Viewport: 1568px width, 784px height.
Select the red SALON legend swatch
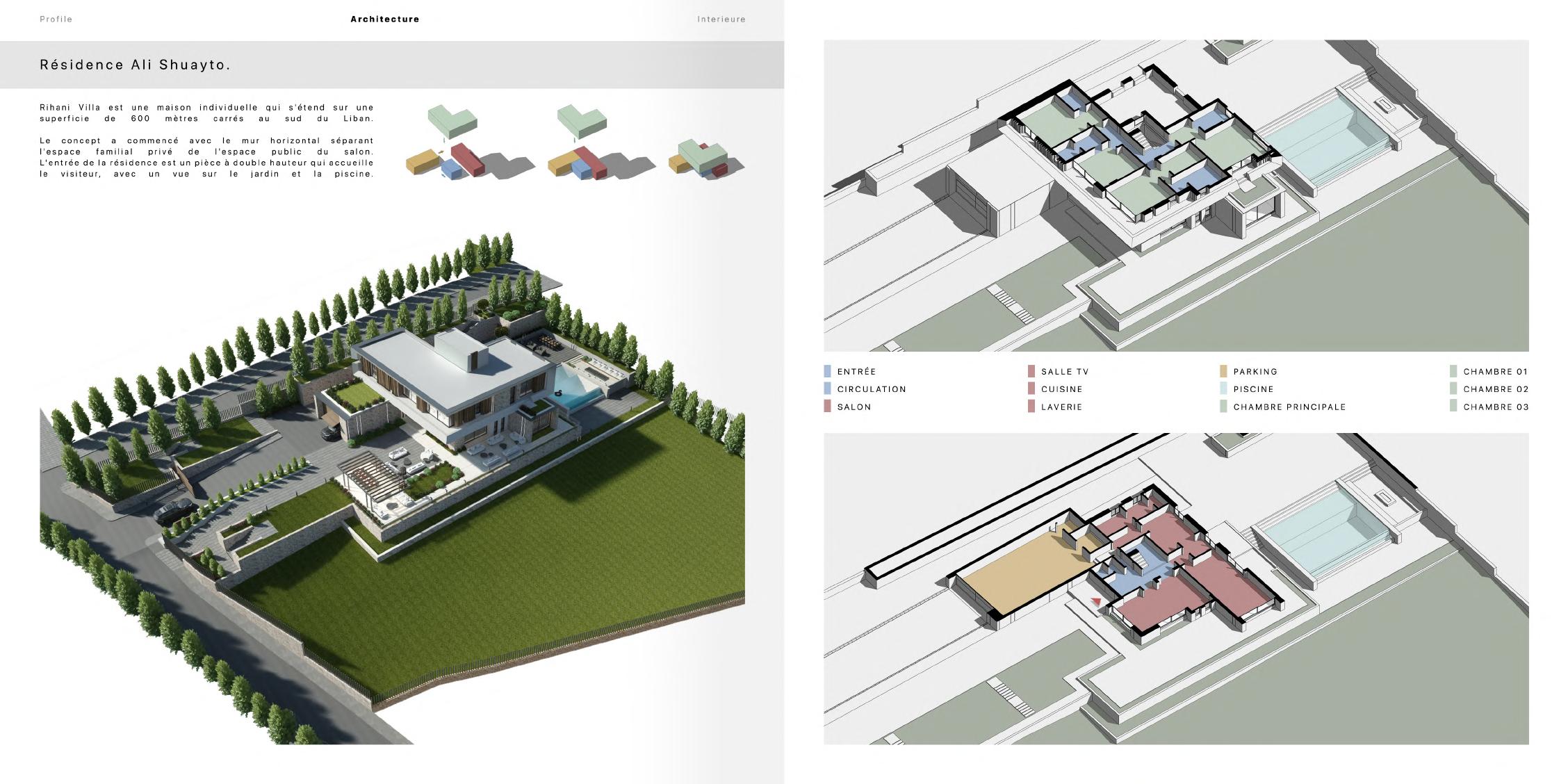click(x=827, y=407)
